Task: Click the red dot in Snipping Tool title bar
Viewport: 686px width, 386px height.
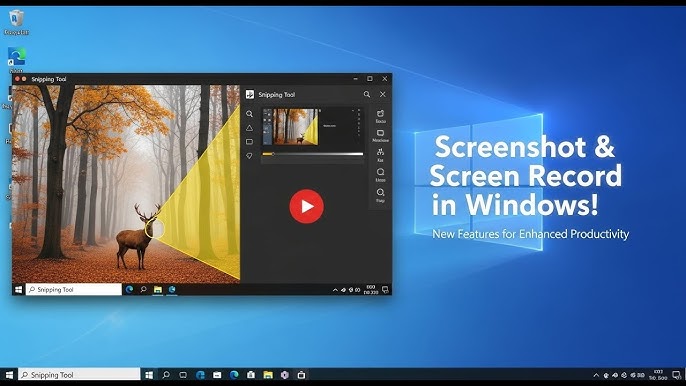Action: click(x=17, y=79)
